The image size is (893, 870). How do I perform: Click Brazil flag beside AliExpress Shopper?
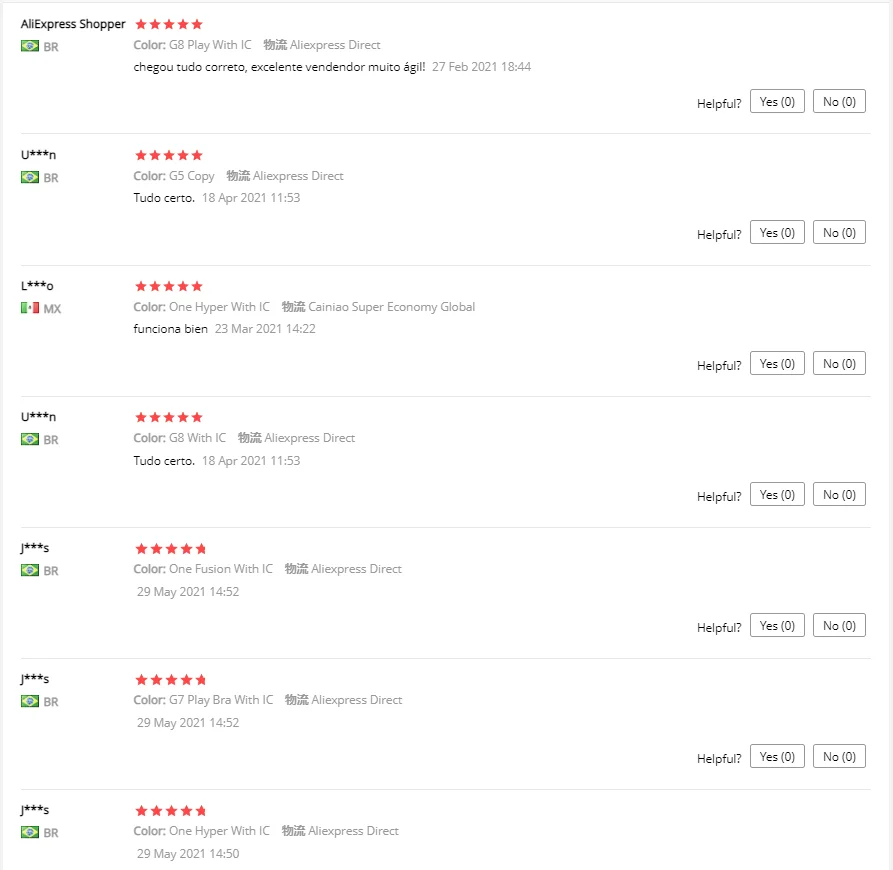pyautogui.click(x=30, y=46)
